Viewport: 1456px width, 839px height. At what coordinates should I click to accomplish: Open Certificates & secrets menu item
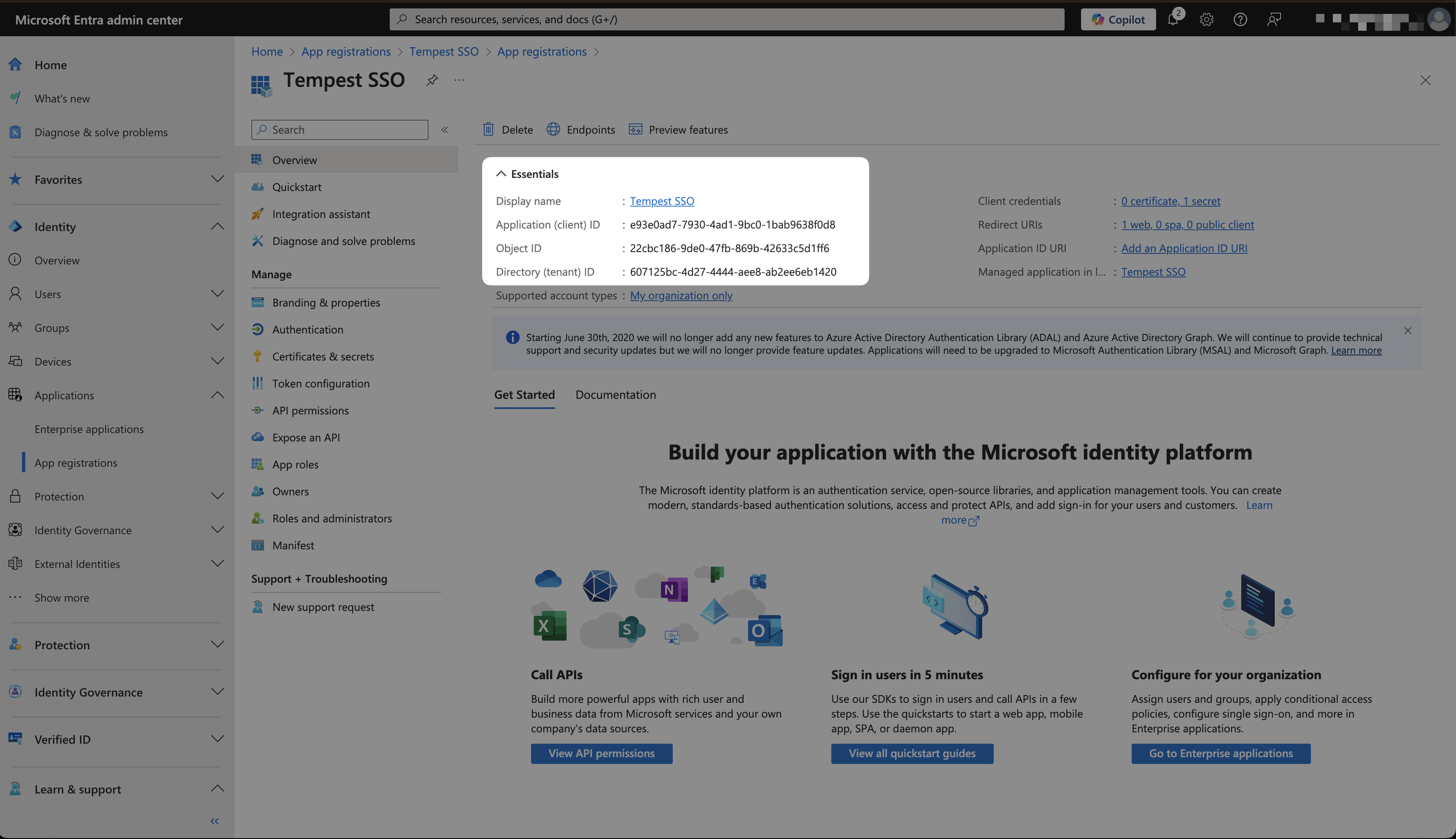(323, 357)
